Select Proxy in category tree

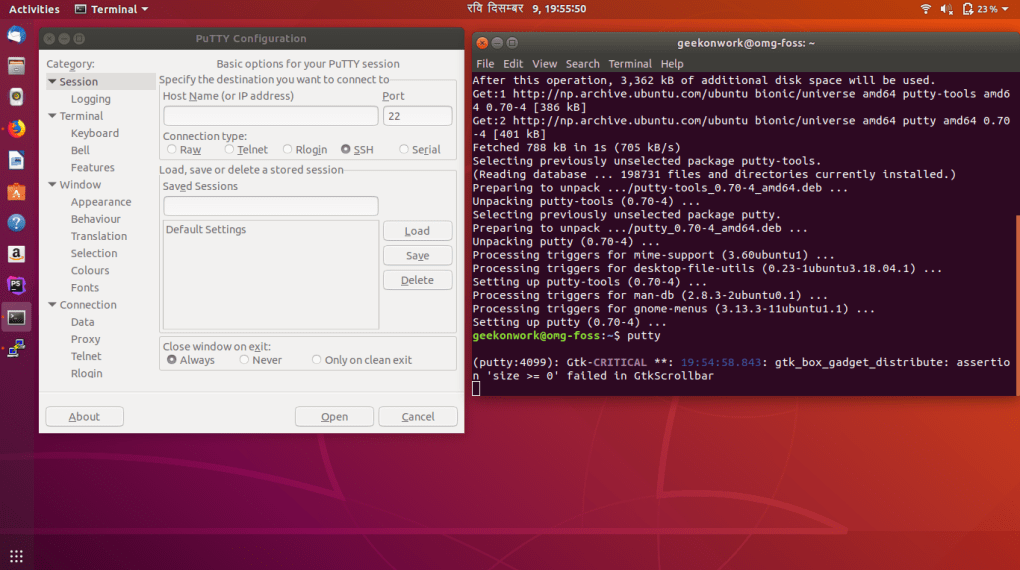(x=85, y=339)
